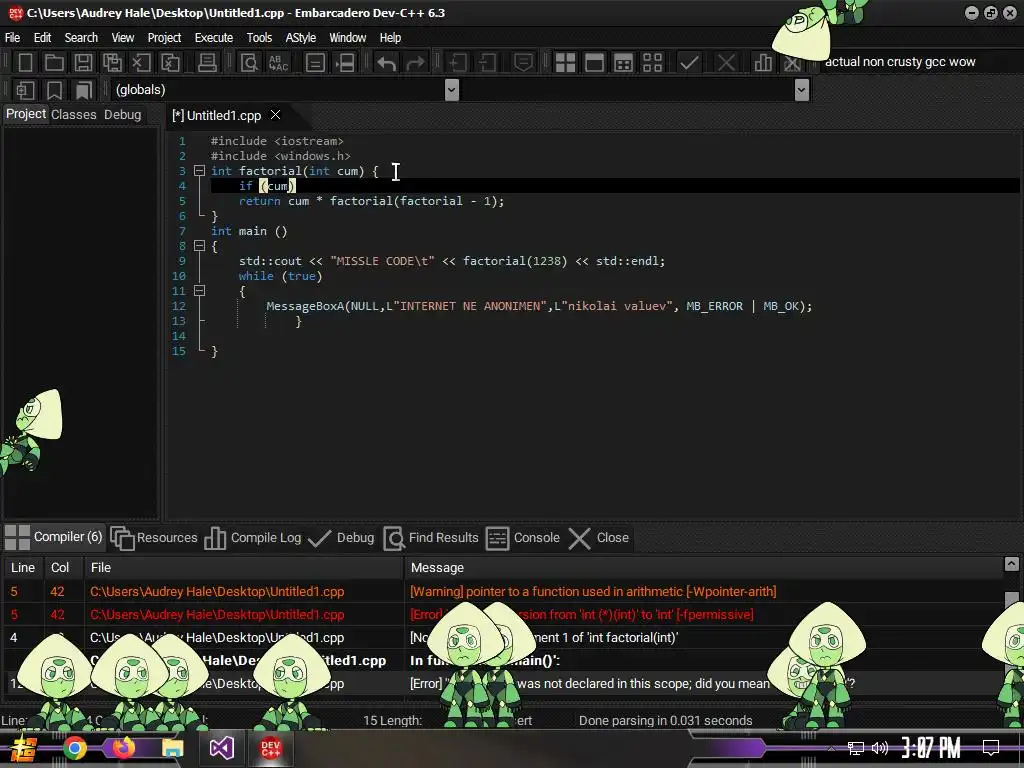Open the bottom panel Debug tab
The width and height of the screenshot is (1024, 768).
(341, 538)
